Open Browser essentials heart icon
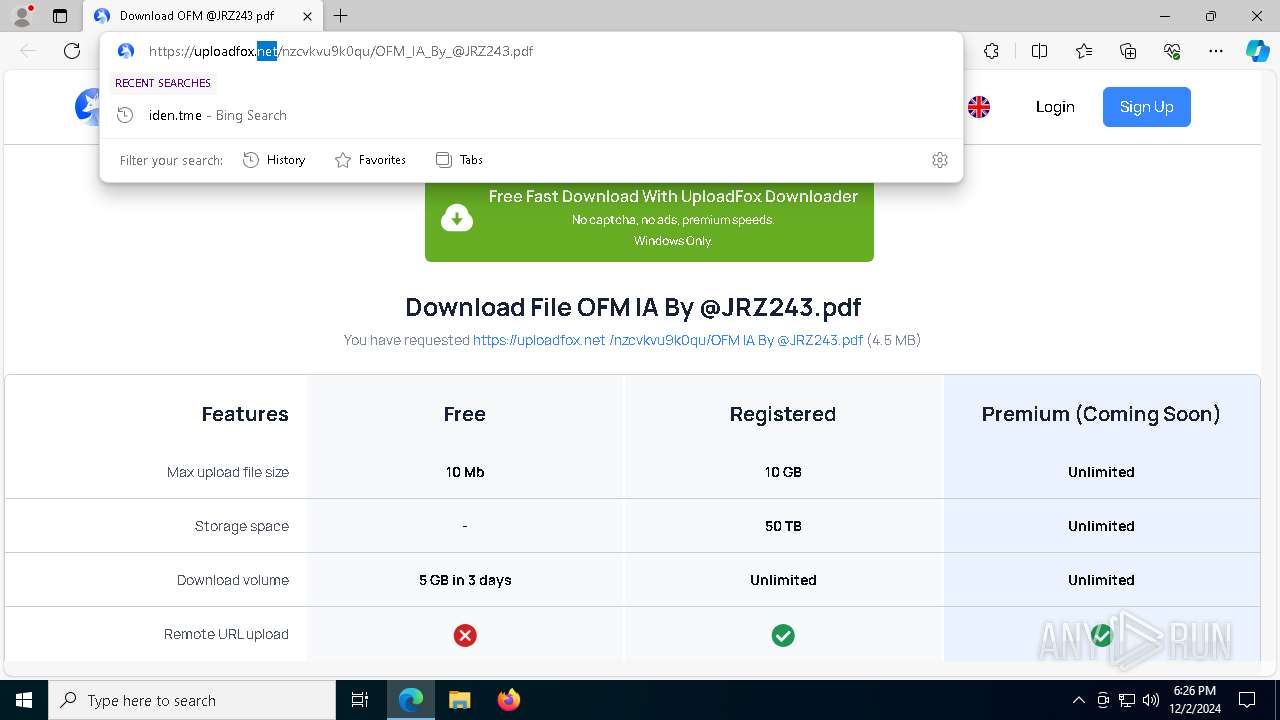 1172,51
